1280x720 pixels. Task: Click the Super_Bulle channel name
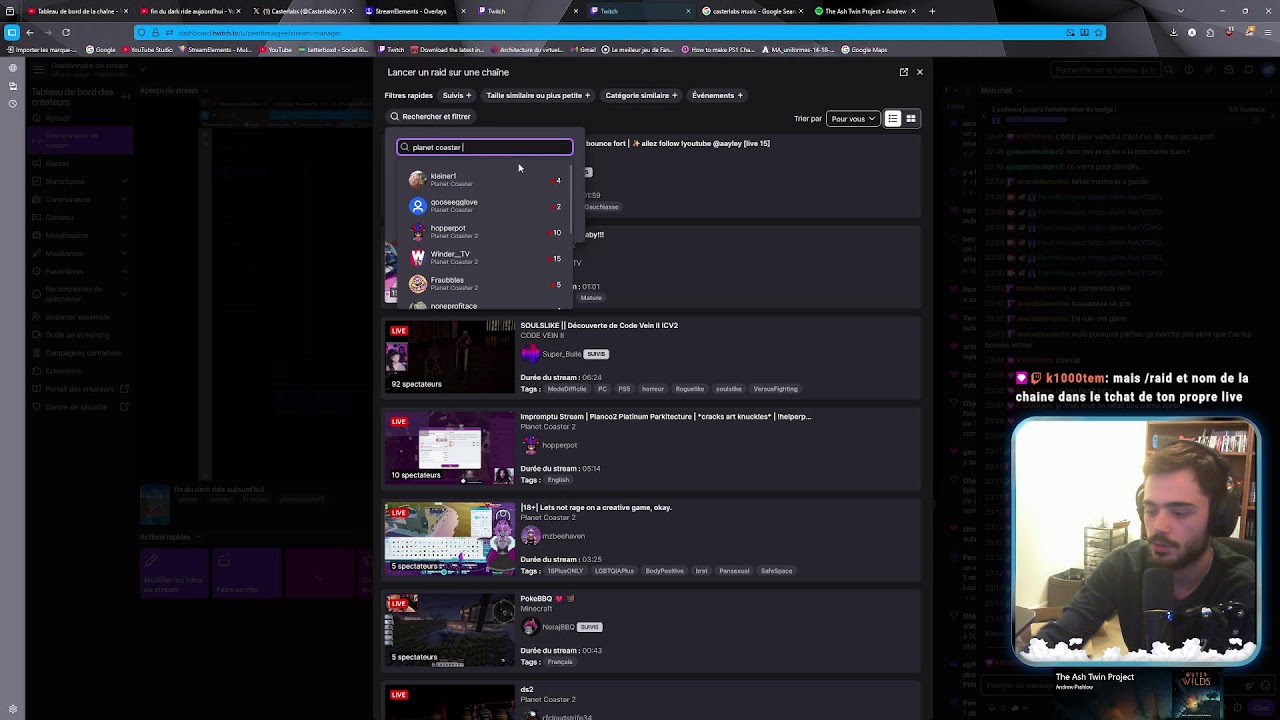pos(561,353)
